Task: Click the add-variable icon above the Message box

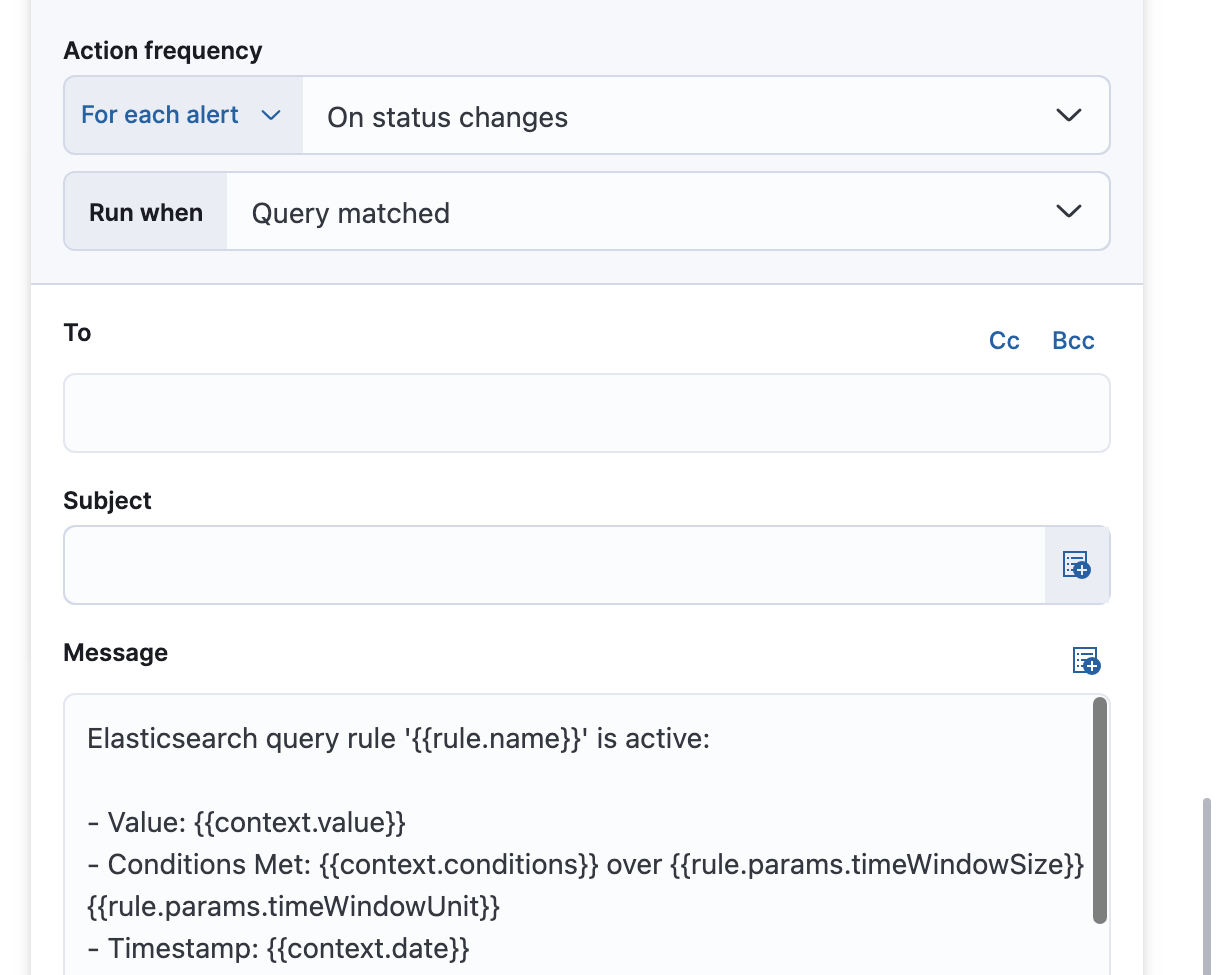Action: (x=1084, y=661)
